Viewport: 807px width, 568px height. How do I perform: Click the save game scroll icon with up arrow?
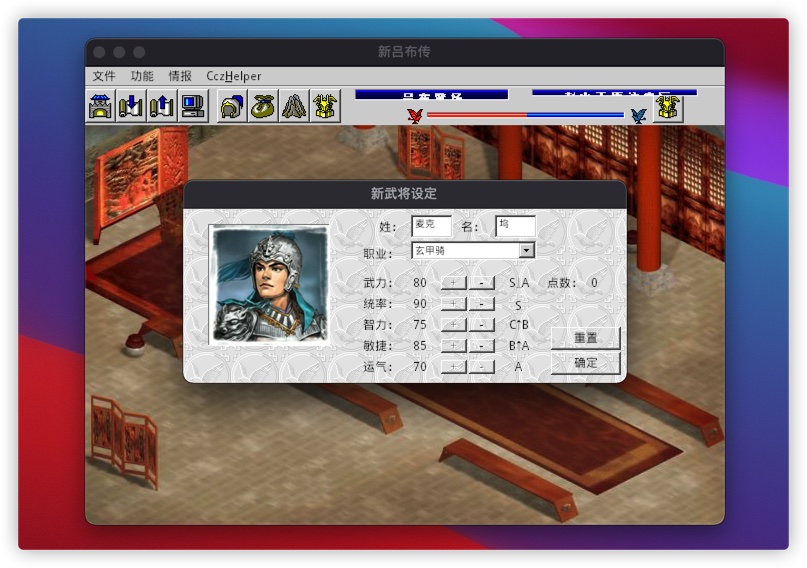tap(162, 106)
